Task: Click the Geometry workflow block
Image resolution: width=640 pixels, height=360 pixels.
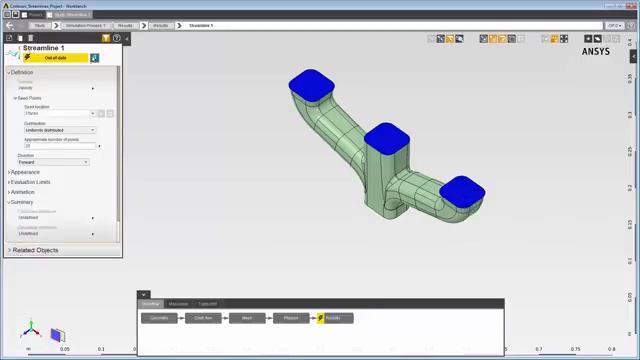Action: point(159,318)
